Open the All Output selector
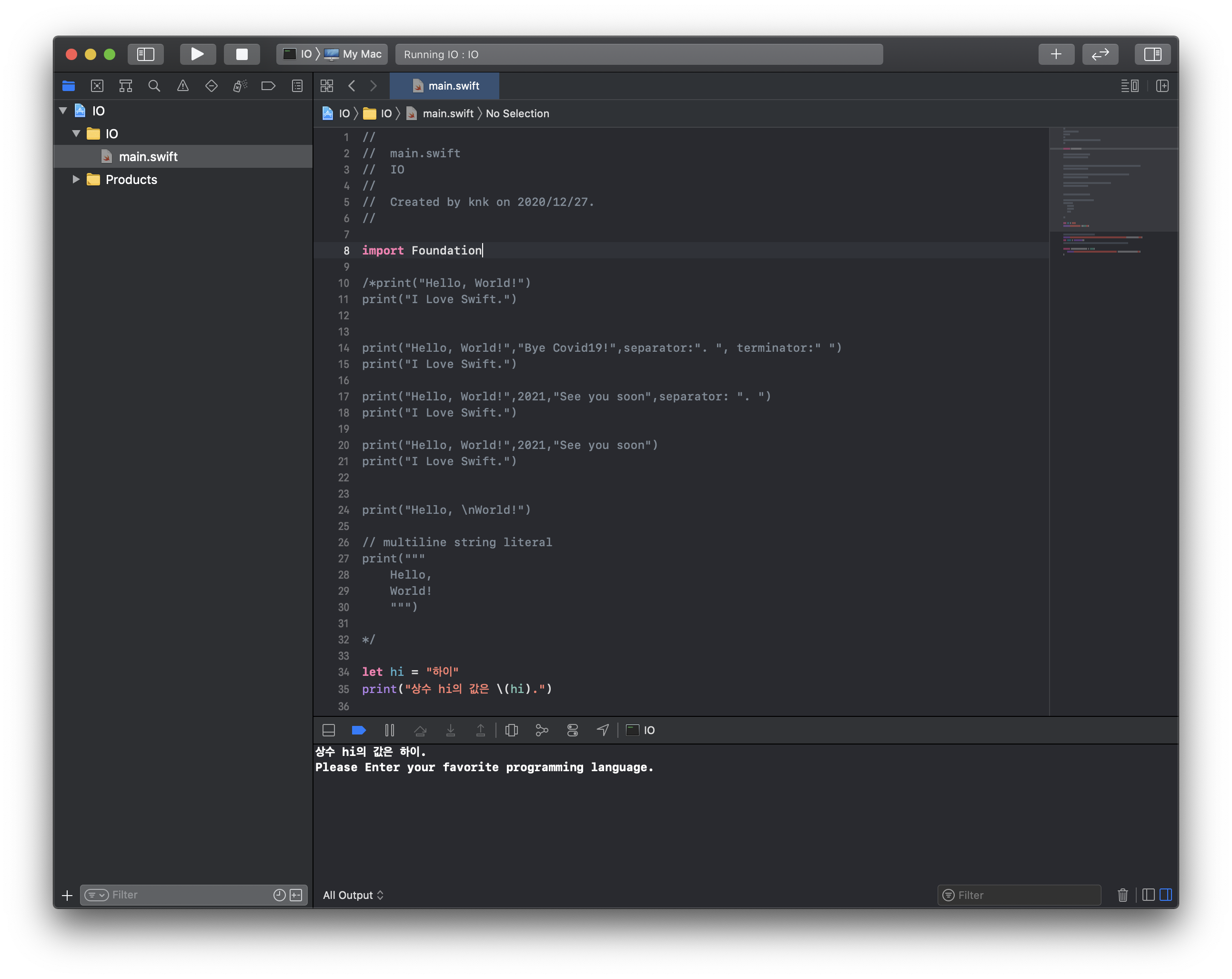Viewport: 1232px width, 979px height. 353,895
